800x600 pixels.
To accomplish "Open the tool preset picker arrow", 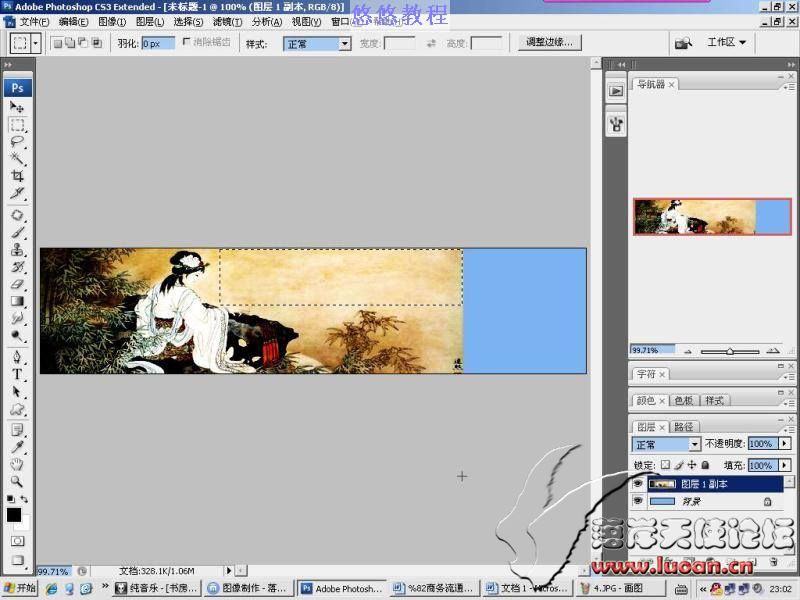I will pyautogui.click(x=36, y=44).
